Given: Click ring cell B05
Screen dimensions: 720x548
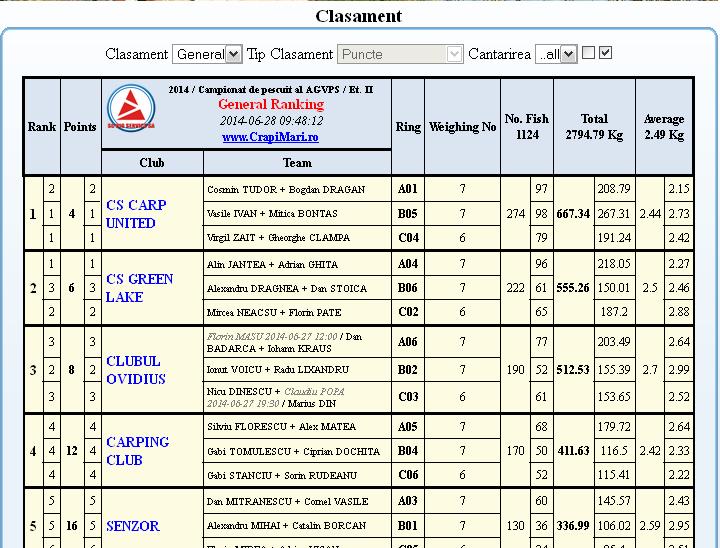Looking at the screenshot, I should coord(408,214).
